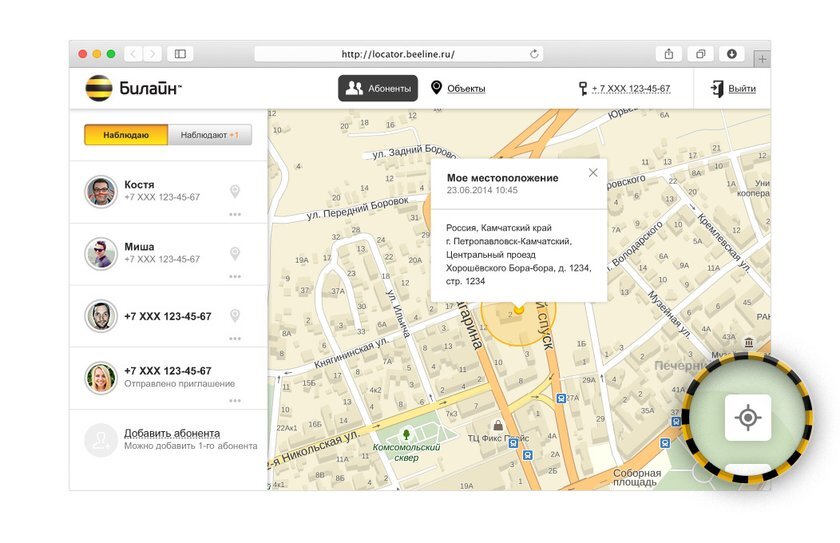This screenshot has height=543, width=840.
Task: Locate the third subscriber with pin icon
Action: [235, 315]
